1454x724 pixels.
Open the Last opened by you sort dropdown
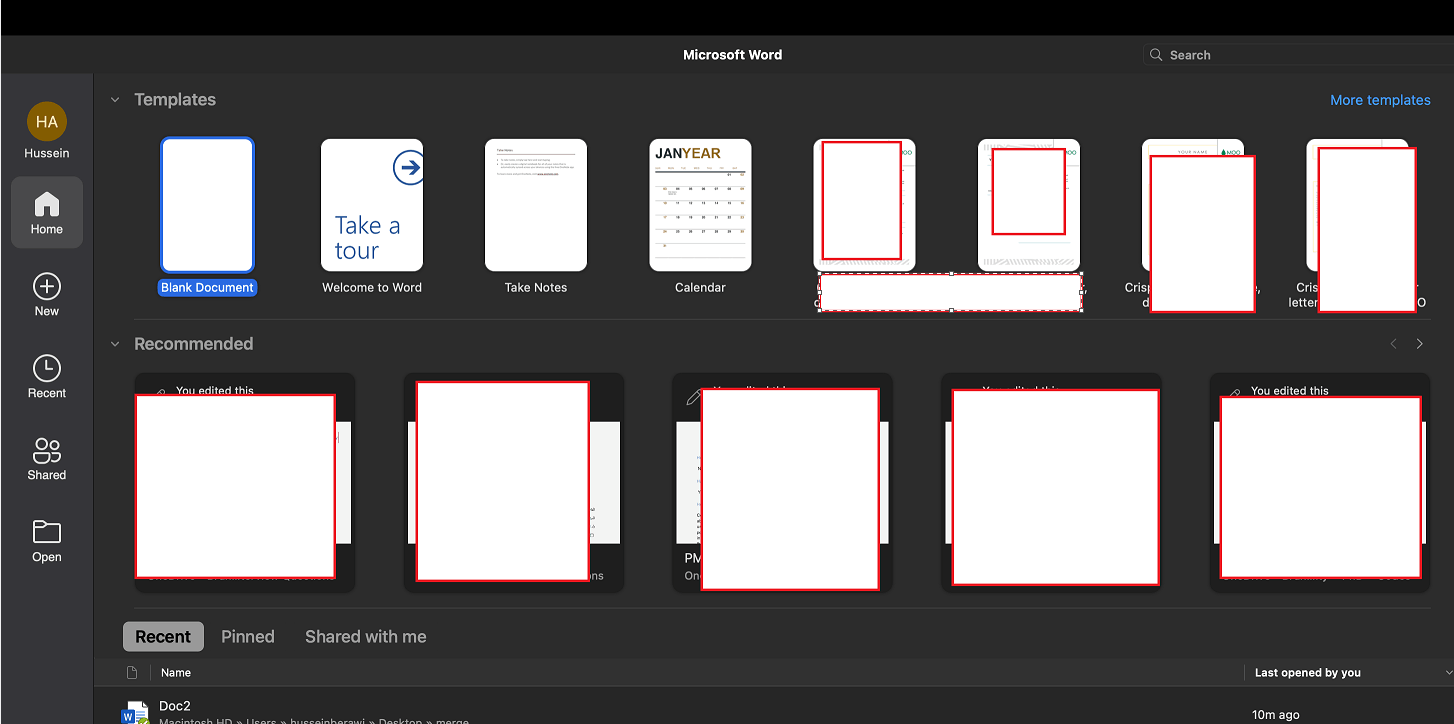coord(1449,673)
